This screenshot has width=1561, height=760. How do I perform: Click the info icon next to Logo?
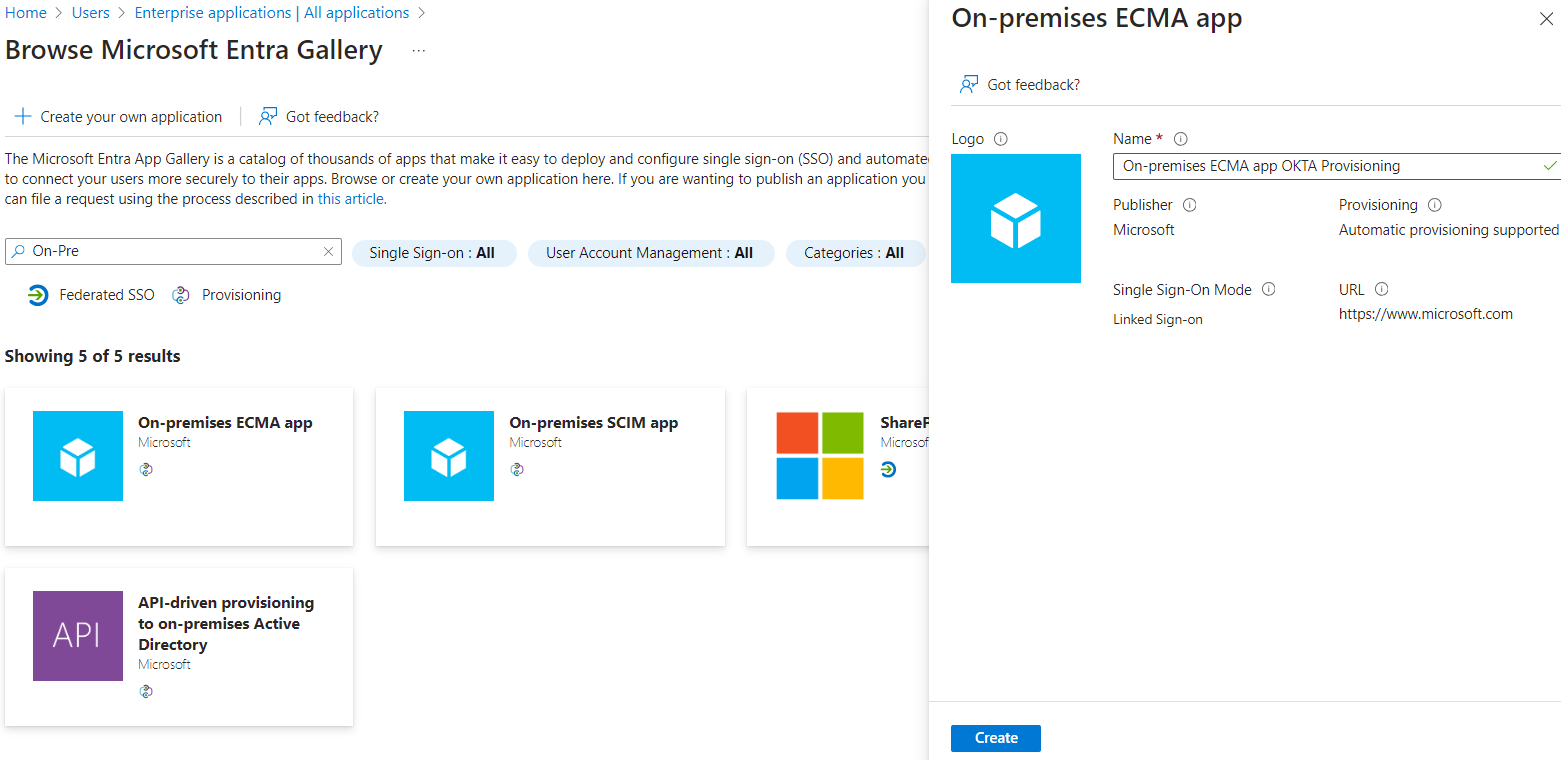pyautogui.click(x=1000, y=139)
